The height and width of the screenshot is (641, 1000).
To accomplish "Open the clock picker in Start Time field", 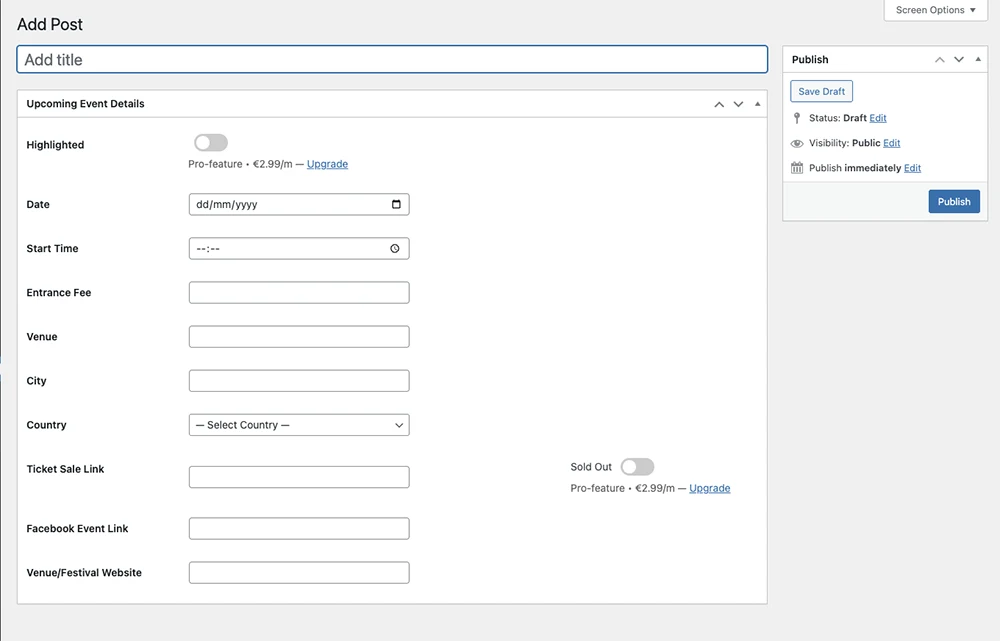I will click(395, 249).
